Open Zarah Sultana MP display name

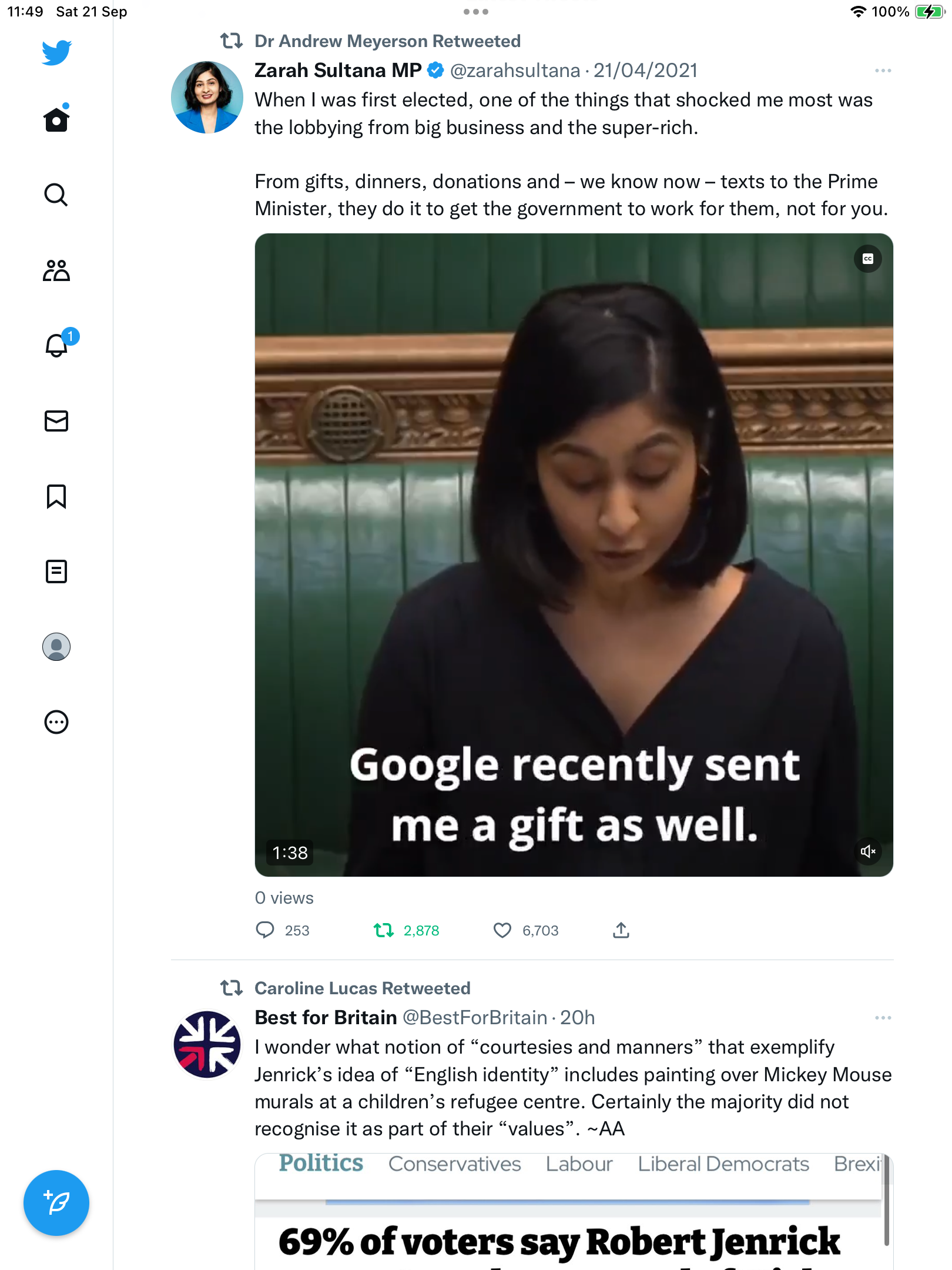pyautogui.click(x=338, y=71)
